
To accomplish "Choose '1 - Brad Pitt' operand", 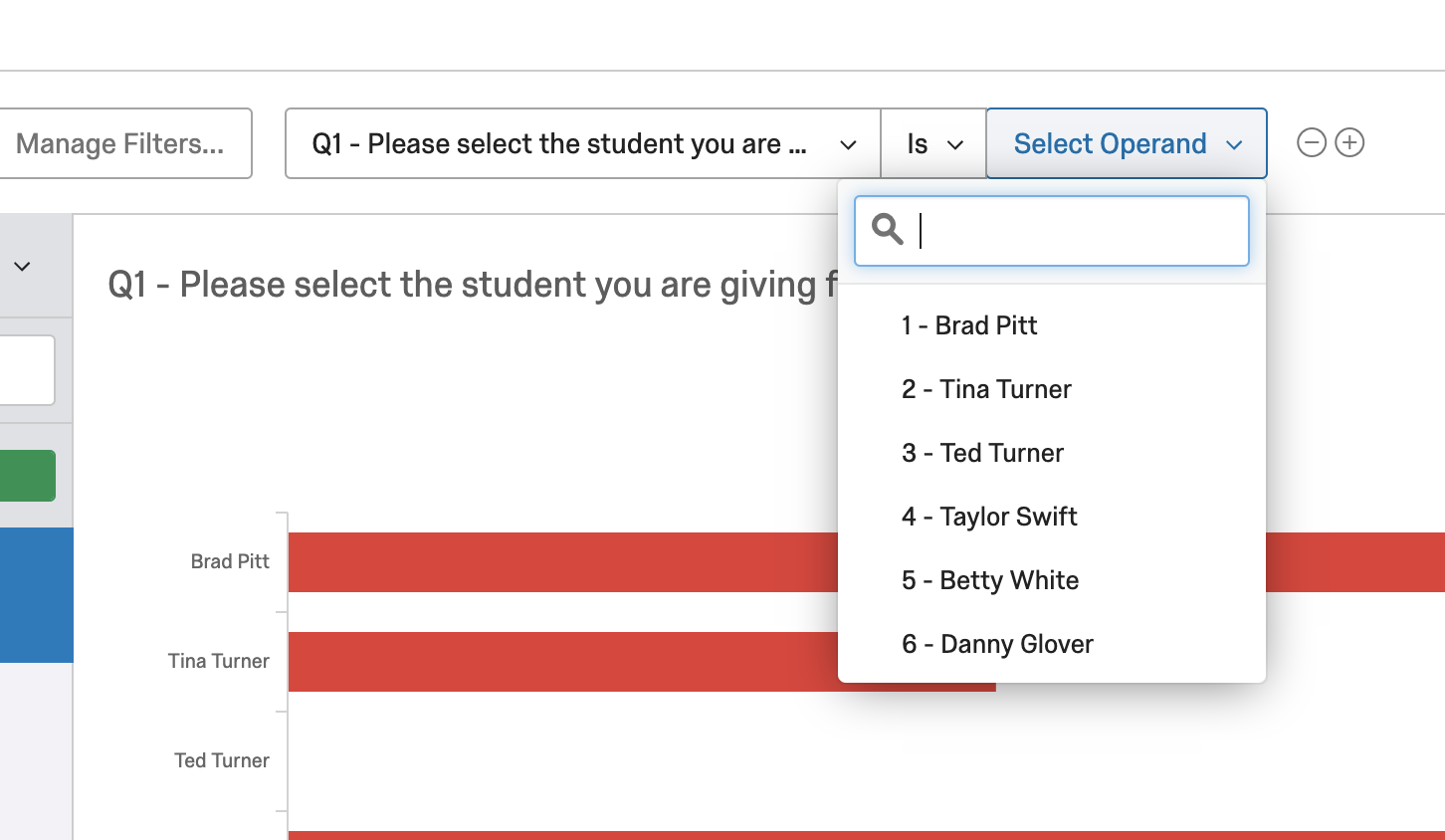I will click(969, 325).
